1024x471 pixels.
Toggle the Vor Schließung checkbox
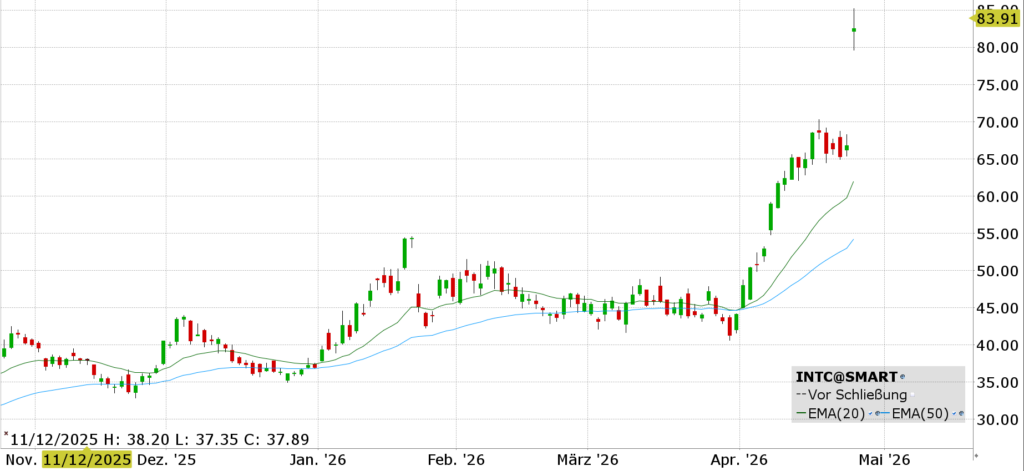[x=914, y=395]
